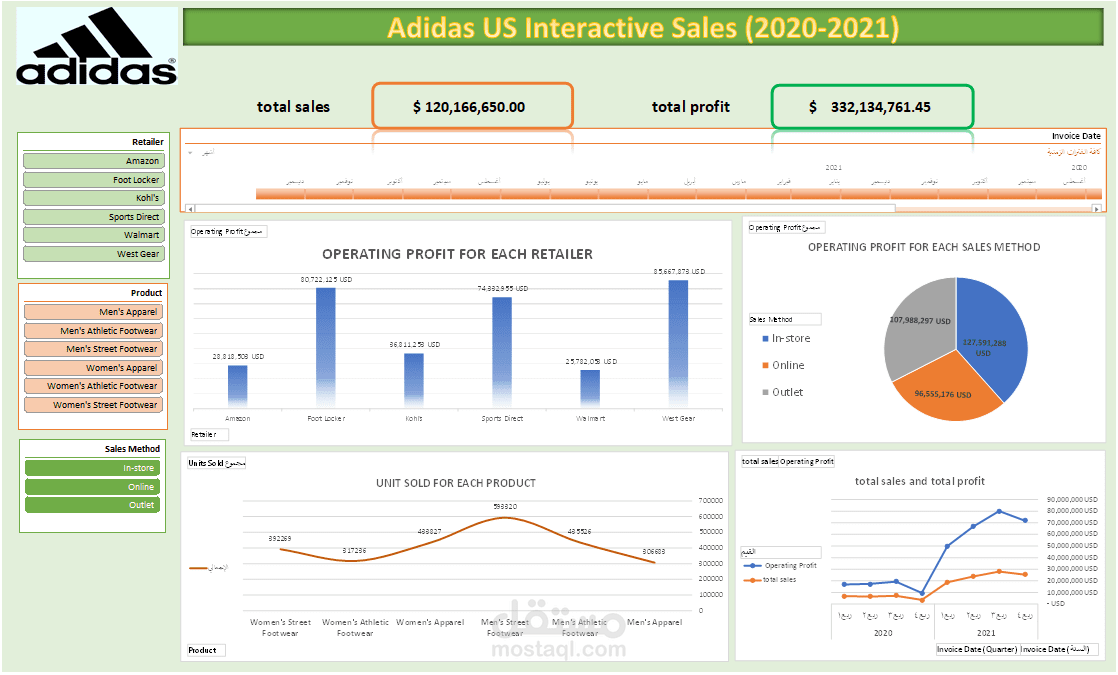1118x675 pixels.
Task: Filter by Amazon retailer slicer button
Action: coord(93,161)
